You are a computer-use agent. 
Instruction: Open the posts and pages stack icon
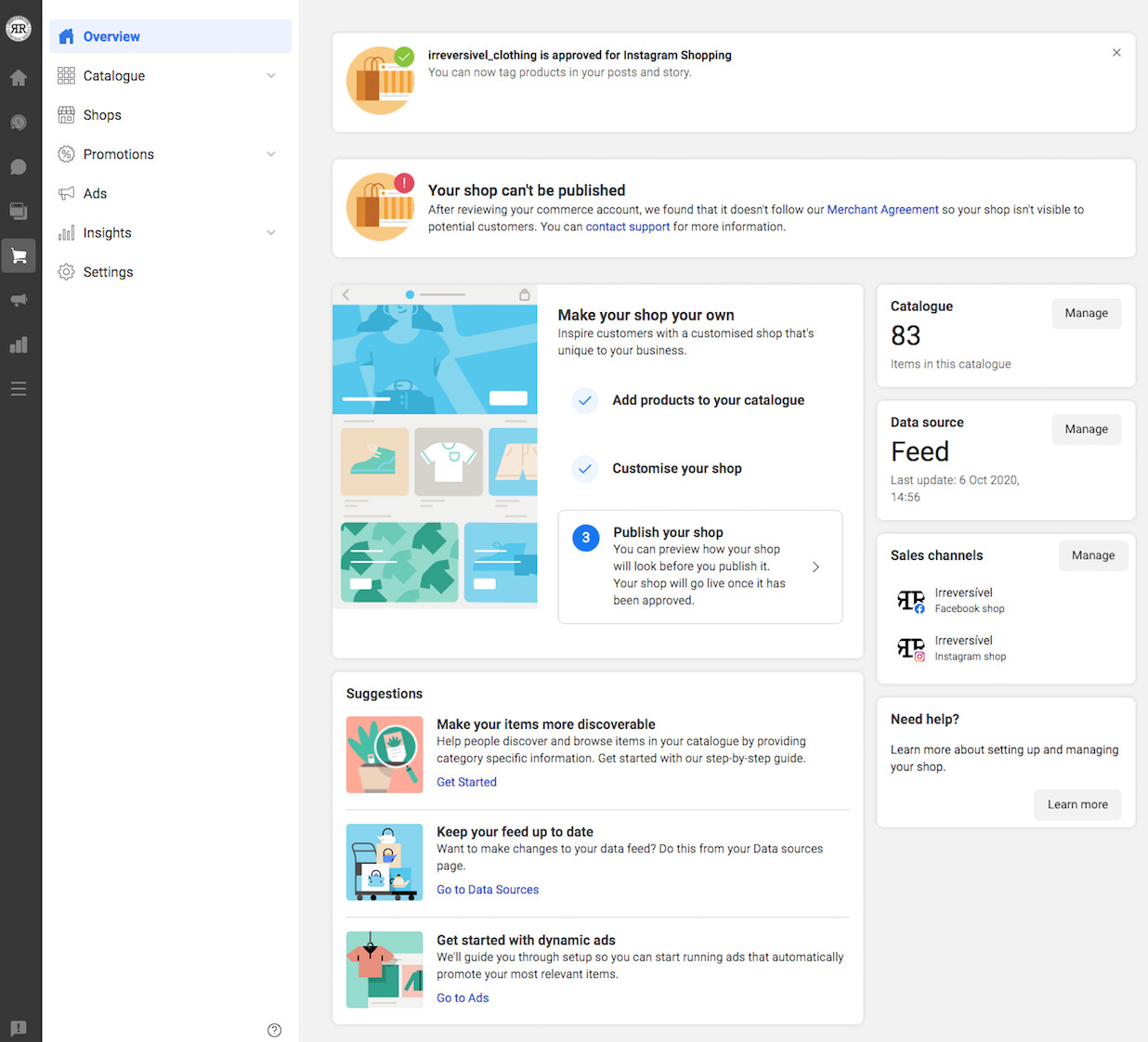pos(19,211)
